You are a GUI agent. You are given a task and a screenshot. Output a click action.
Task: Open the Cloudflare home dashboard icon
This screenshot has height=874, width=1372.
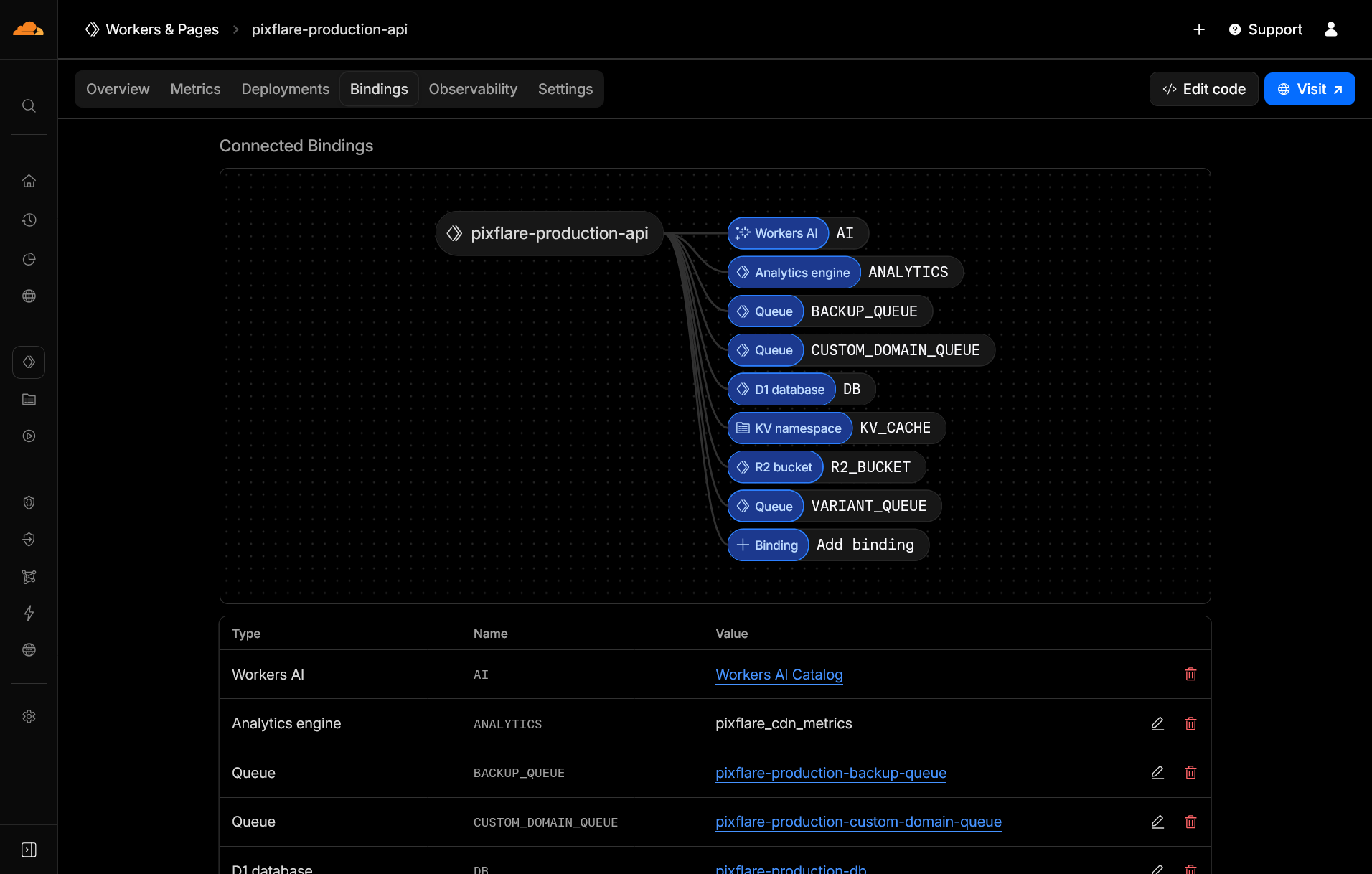click(x=29, y=181)
